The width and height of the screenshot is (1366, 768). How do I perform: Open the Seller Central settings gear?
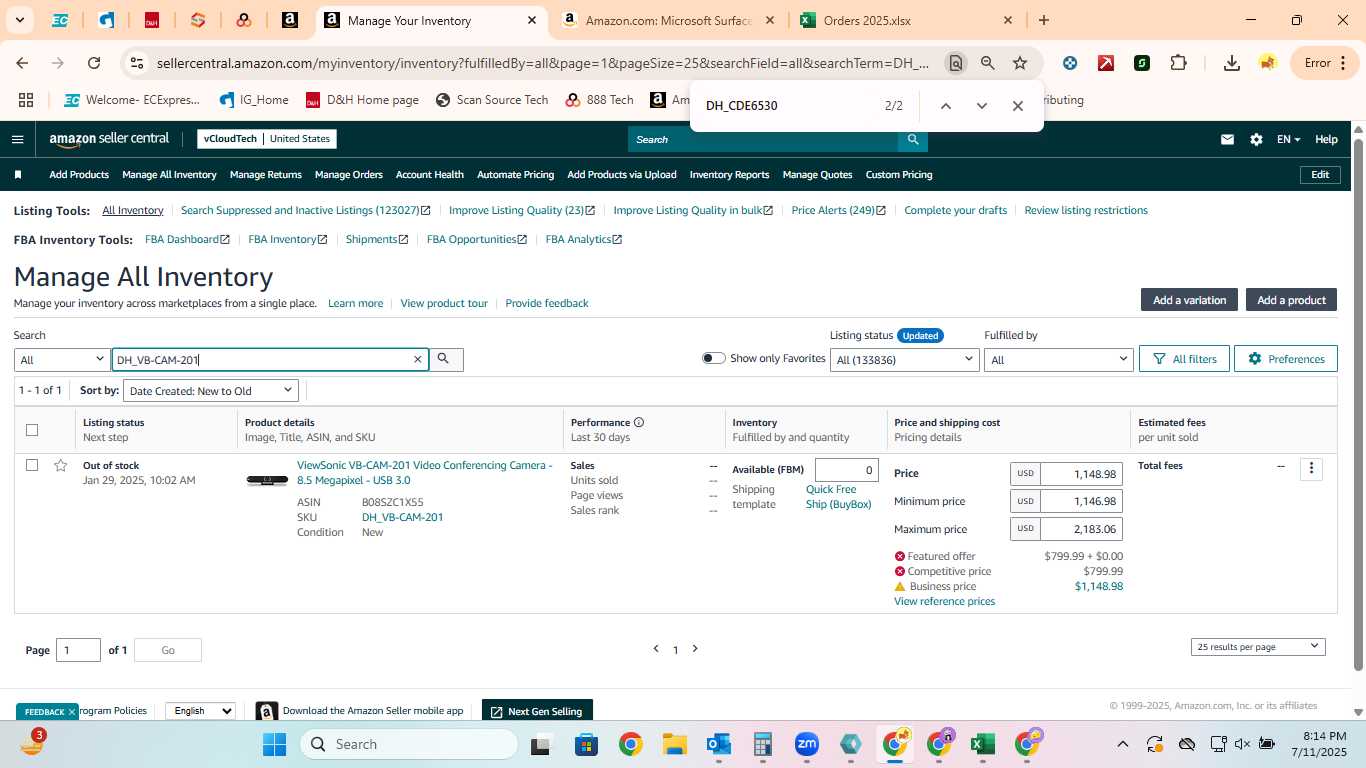point(1256,139)
